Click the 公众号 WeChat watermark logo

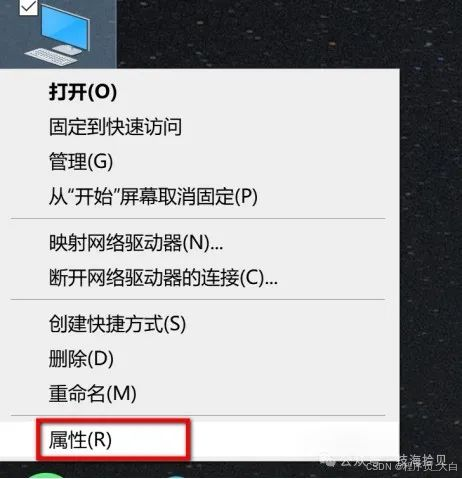coord(329,462)
